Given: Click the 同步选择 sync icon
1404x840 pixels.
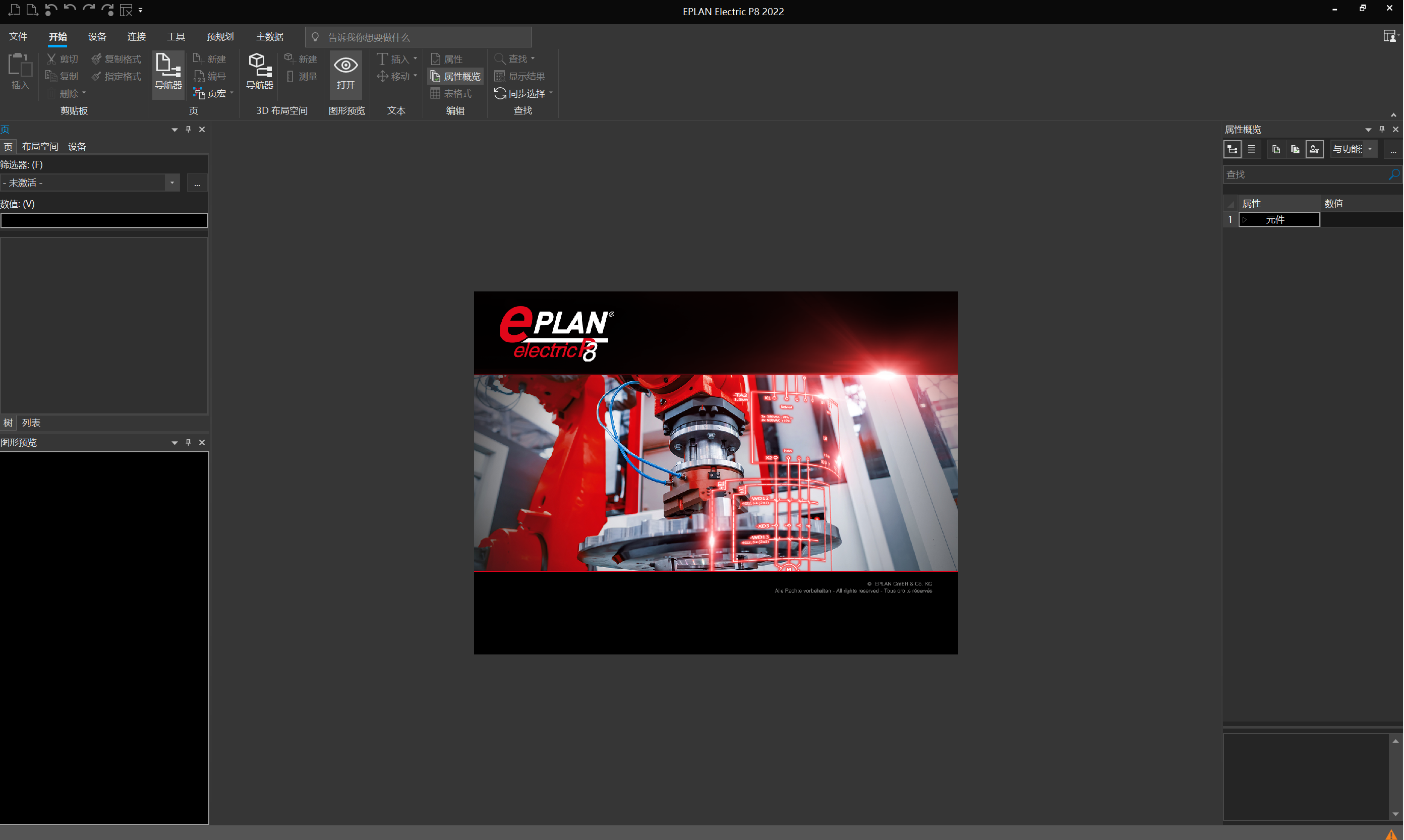Looking at the screenshot, I should [x=500, y=93].
